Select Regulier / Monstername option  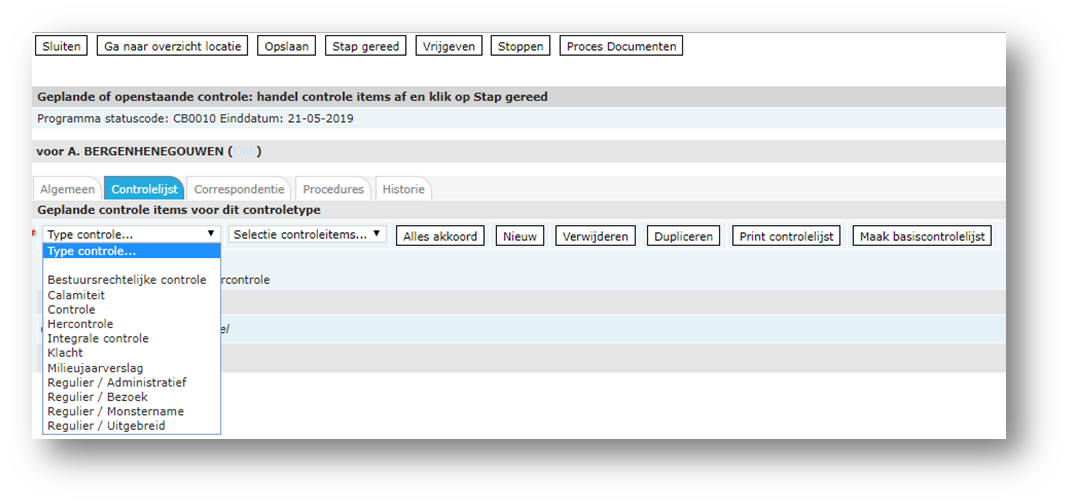tap(115, 411)
